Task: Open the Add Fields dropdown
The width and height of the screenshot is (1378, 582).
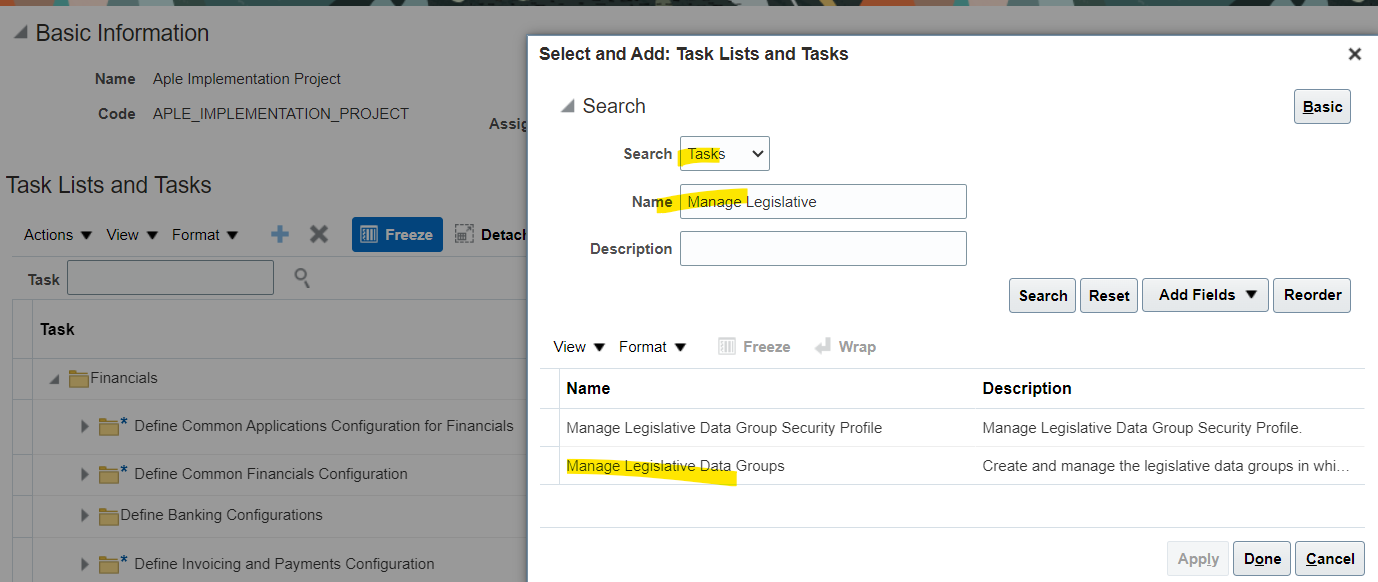Action: [1205, 295]
